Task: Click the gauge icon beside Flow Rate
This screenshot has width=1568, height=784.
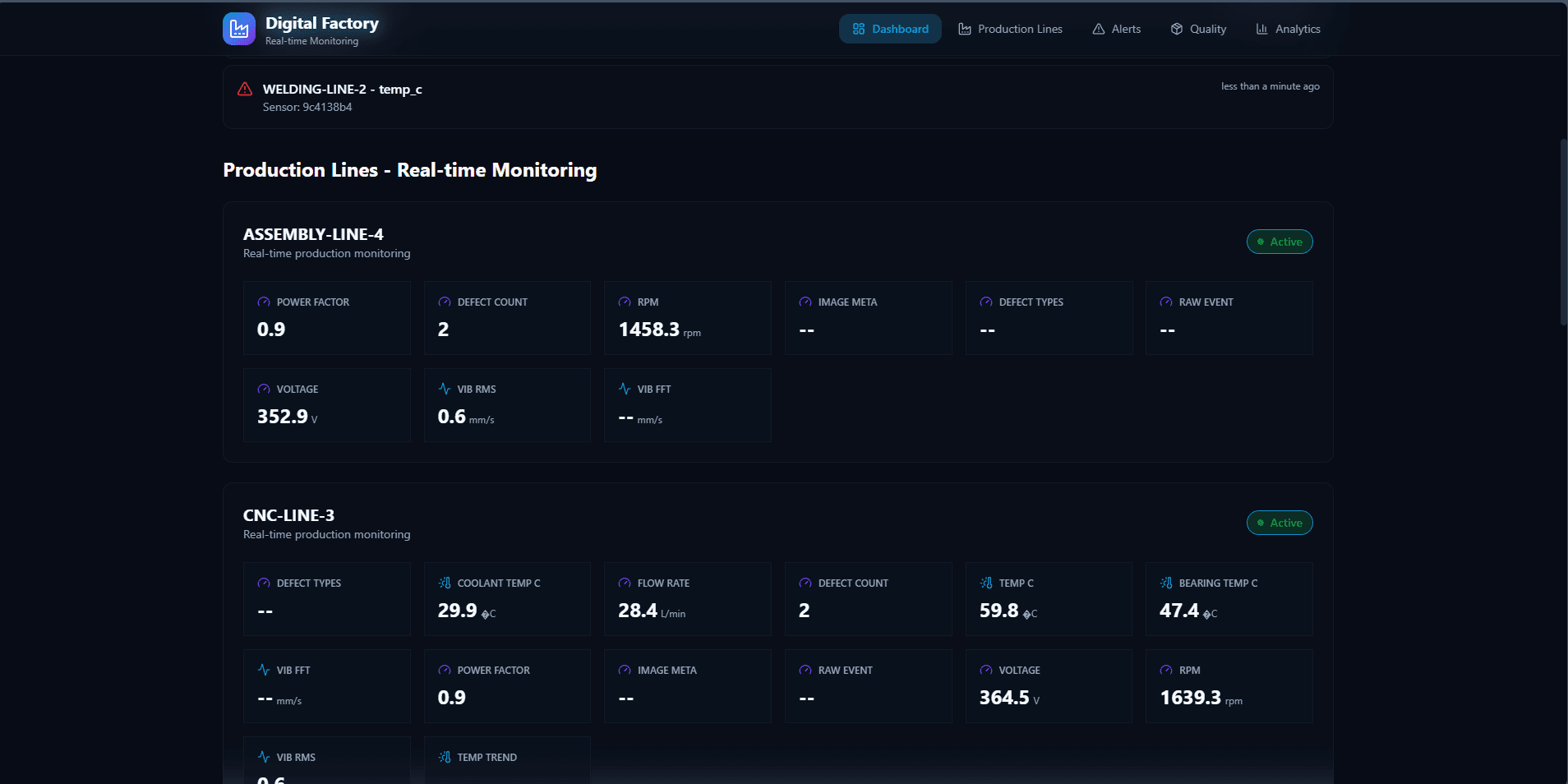Action: (625, 583)
